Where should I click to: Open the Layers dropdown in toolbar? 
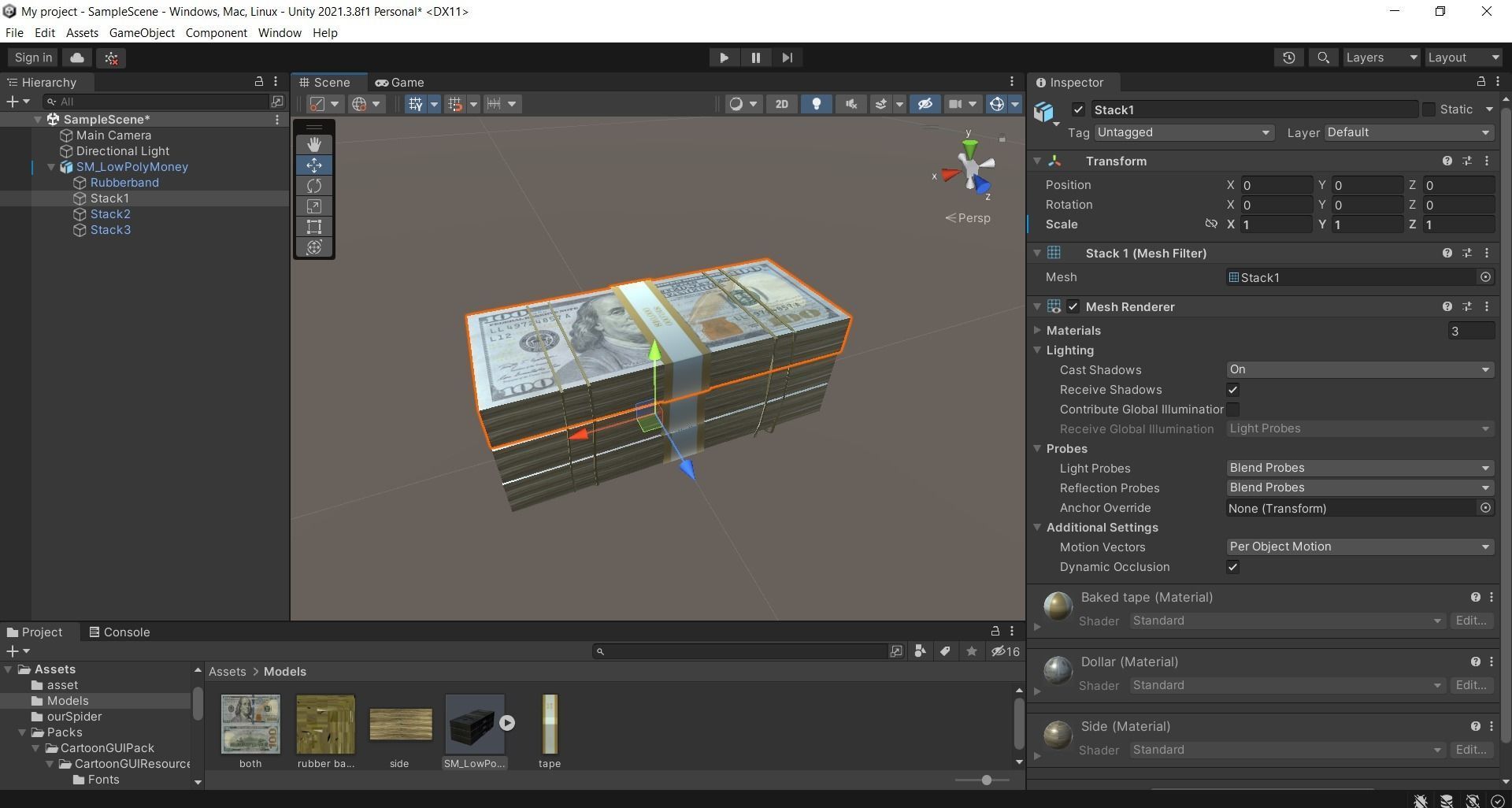[1380, 57]
